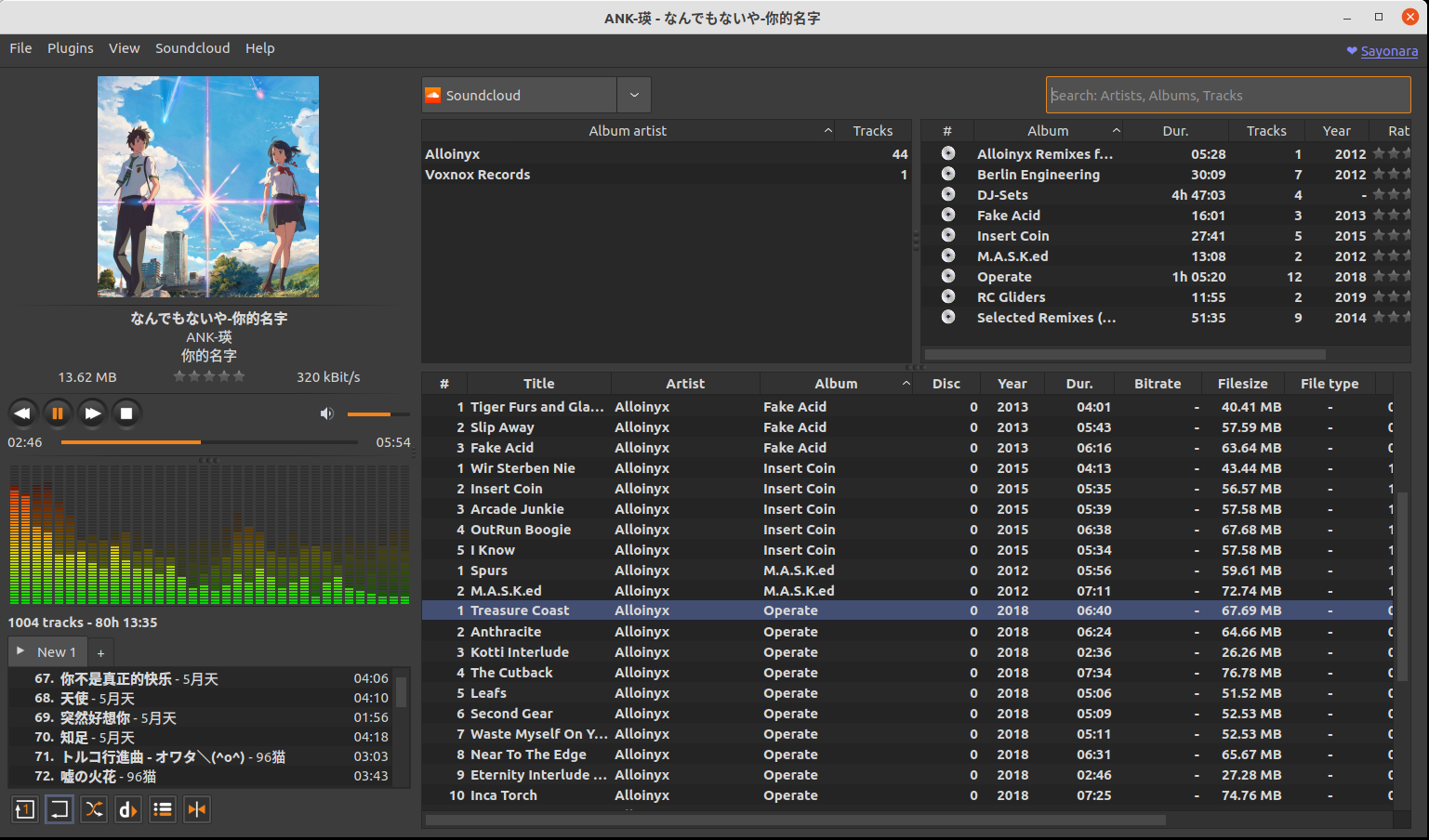Sort albums by the Album column header
This screenshot has height=840, width=1429.
click(x=1048, y=131)
